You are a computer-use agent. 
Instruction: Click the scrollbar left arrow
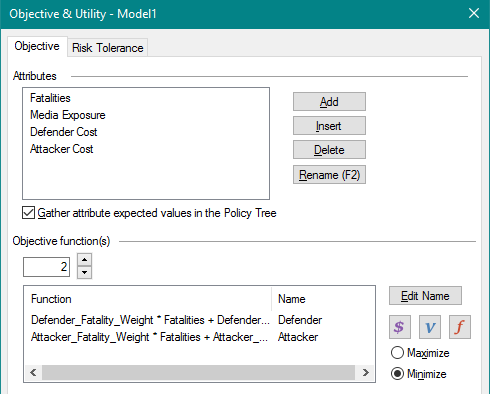33,372
